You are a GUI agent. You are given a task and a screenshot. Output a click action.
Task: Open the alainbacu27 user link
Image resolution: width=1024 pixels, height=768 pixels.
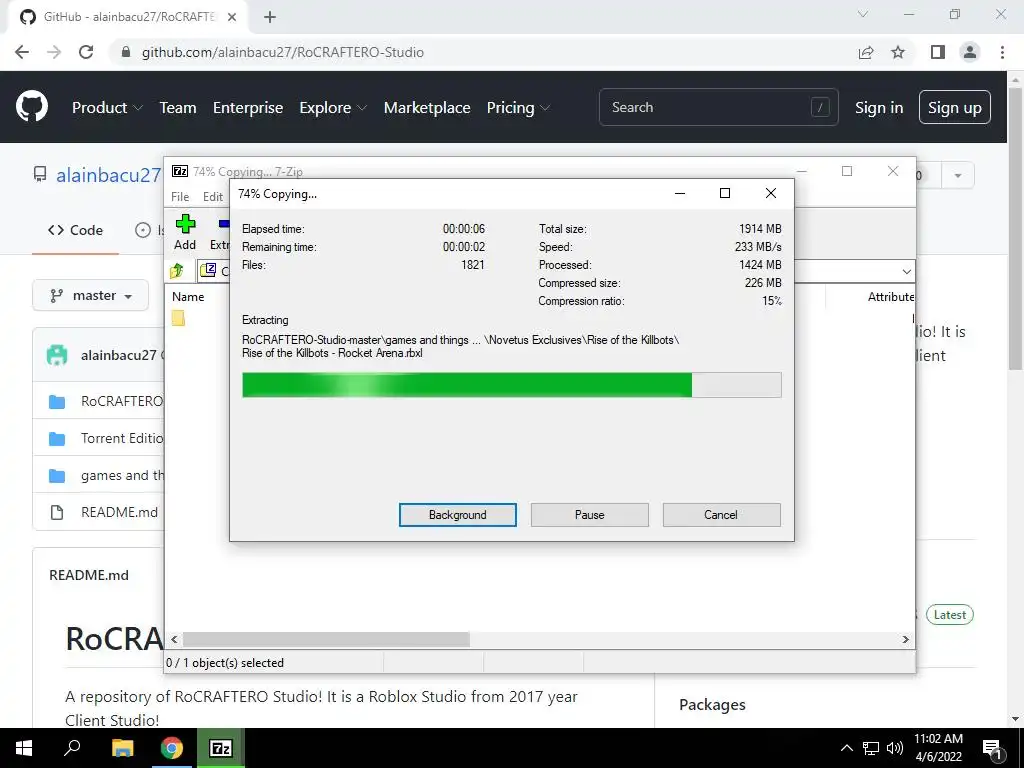(x=108, y=176)
